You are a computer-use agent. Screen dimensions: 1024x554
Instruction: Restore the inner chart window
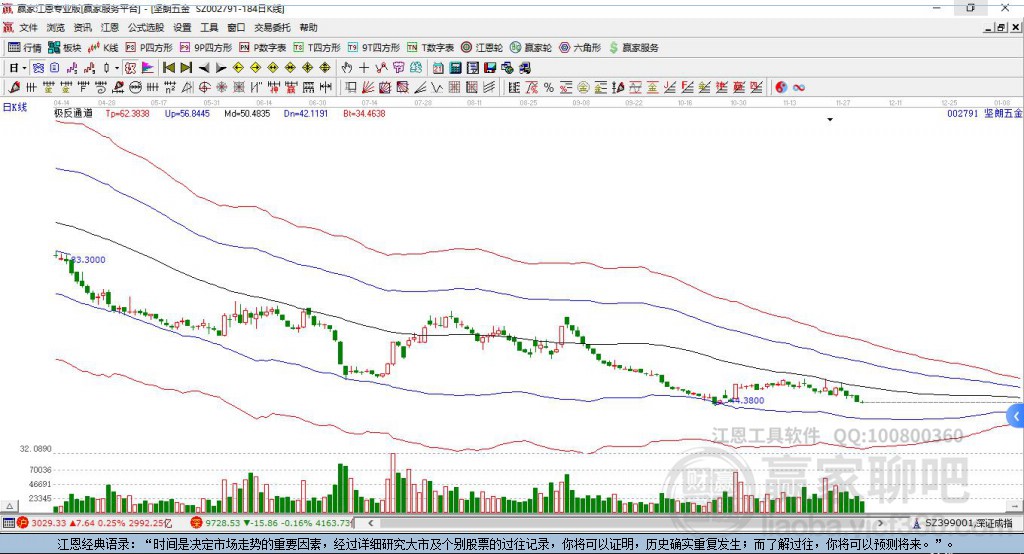point(1001,27)
